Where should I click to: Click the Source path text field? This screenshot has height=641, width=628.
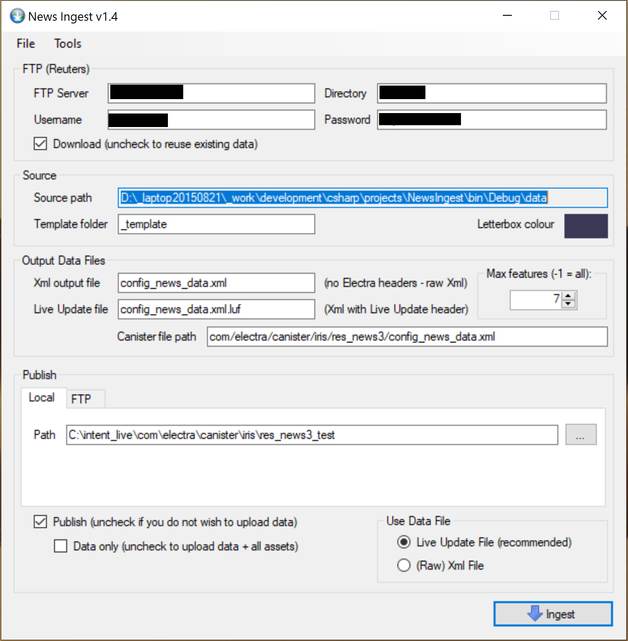point(361,198)
